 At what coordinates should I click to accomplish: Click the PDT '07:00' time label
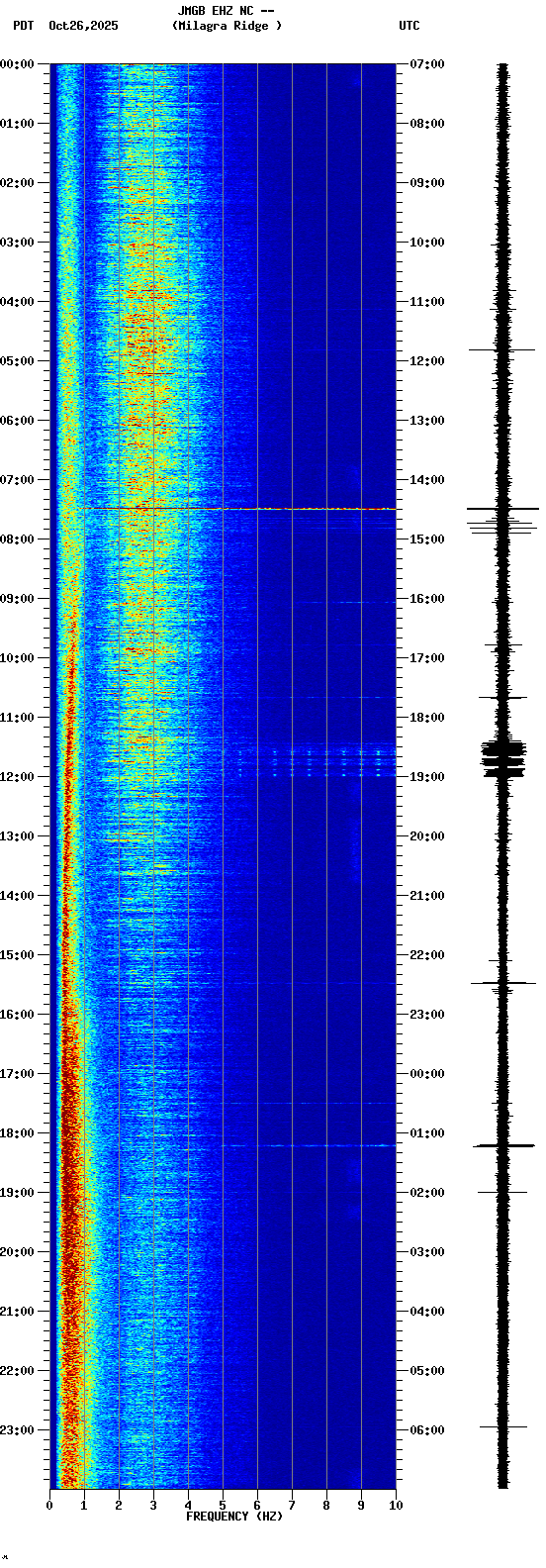[x=17, y=480]
